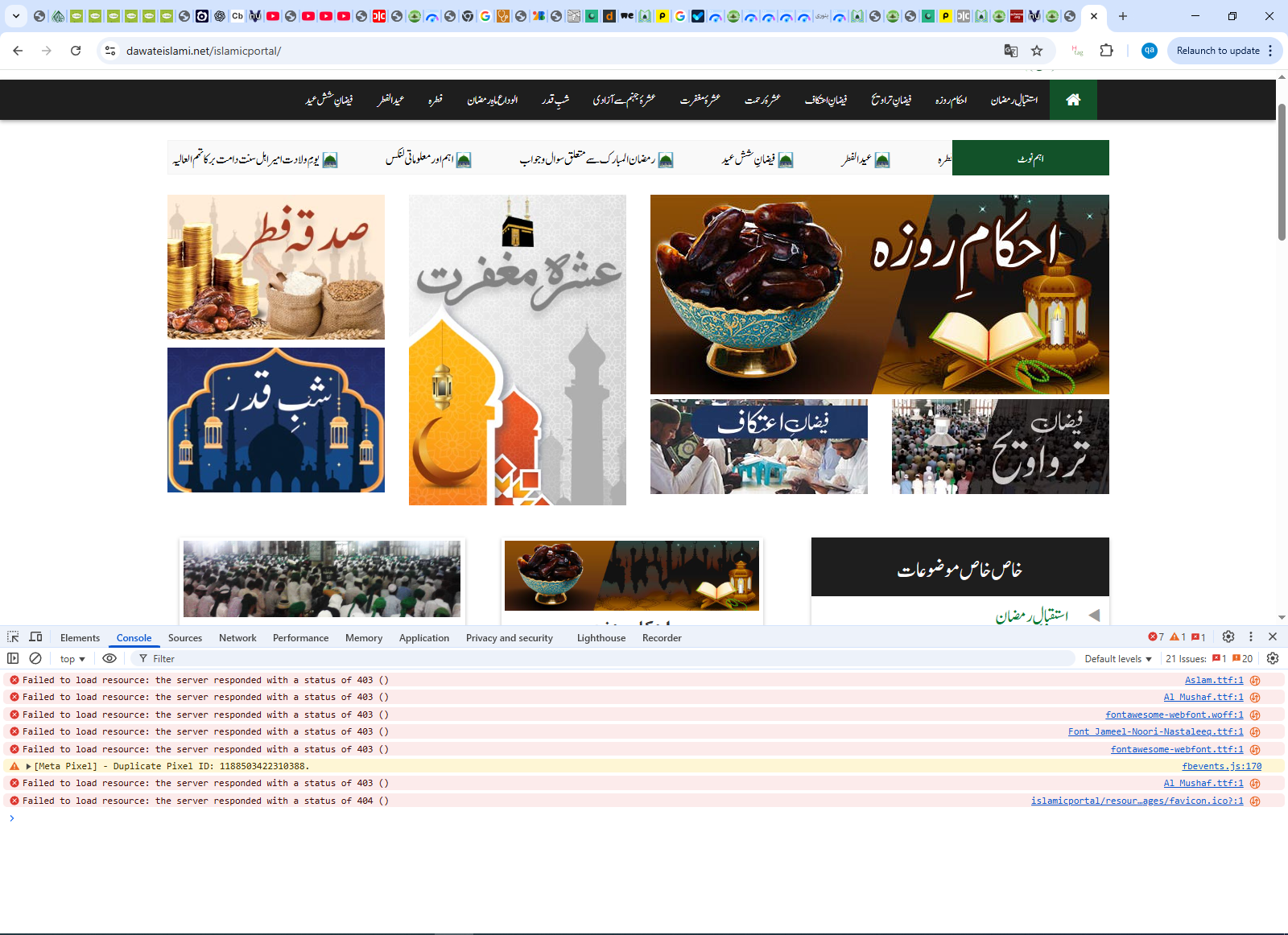1288x935 pixels.
Task: Toggle the device toolbar icon
Action: pyautogui.click(x=35, y=636)
